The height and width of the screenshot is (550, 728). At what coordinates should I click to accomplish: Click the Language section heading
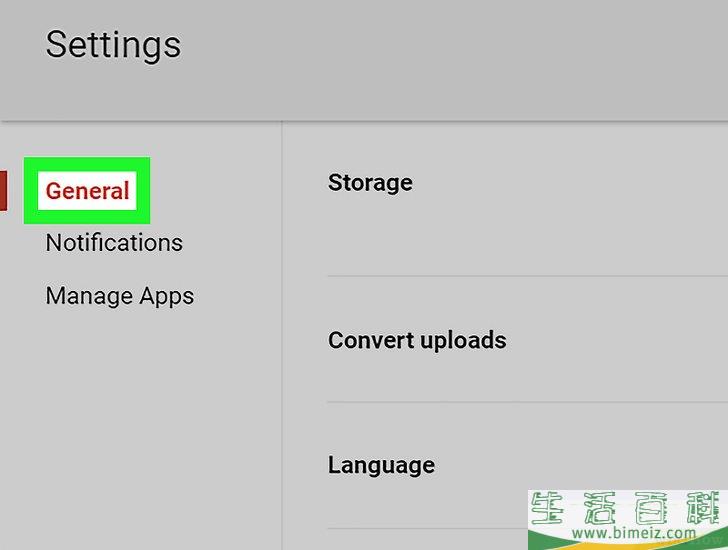pos(381,465)
